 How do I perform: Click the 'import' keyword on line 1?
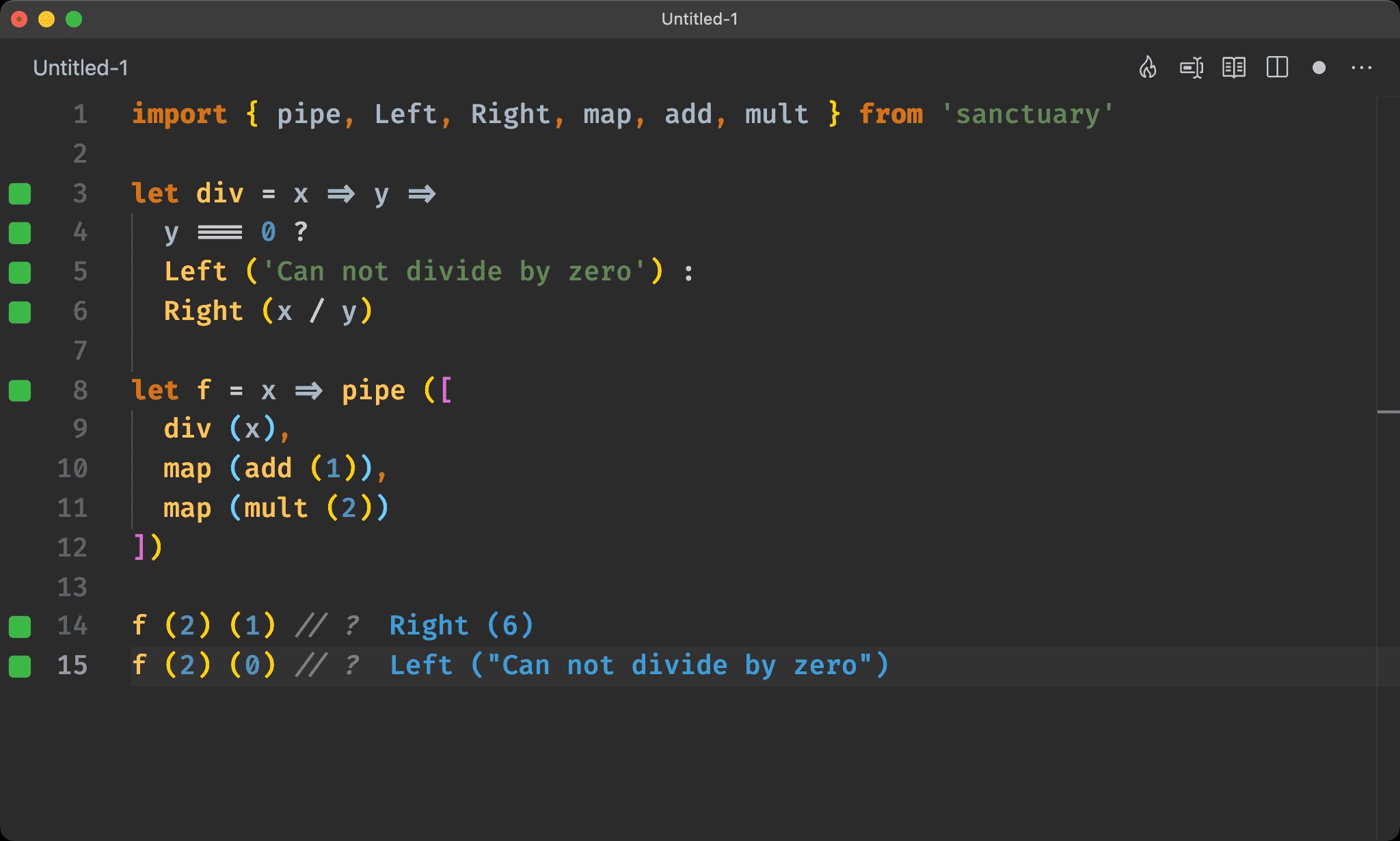click(179, 114)
